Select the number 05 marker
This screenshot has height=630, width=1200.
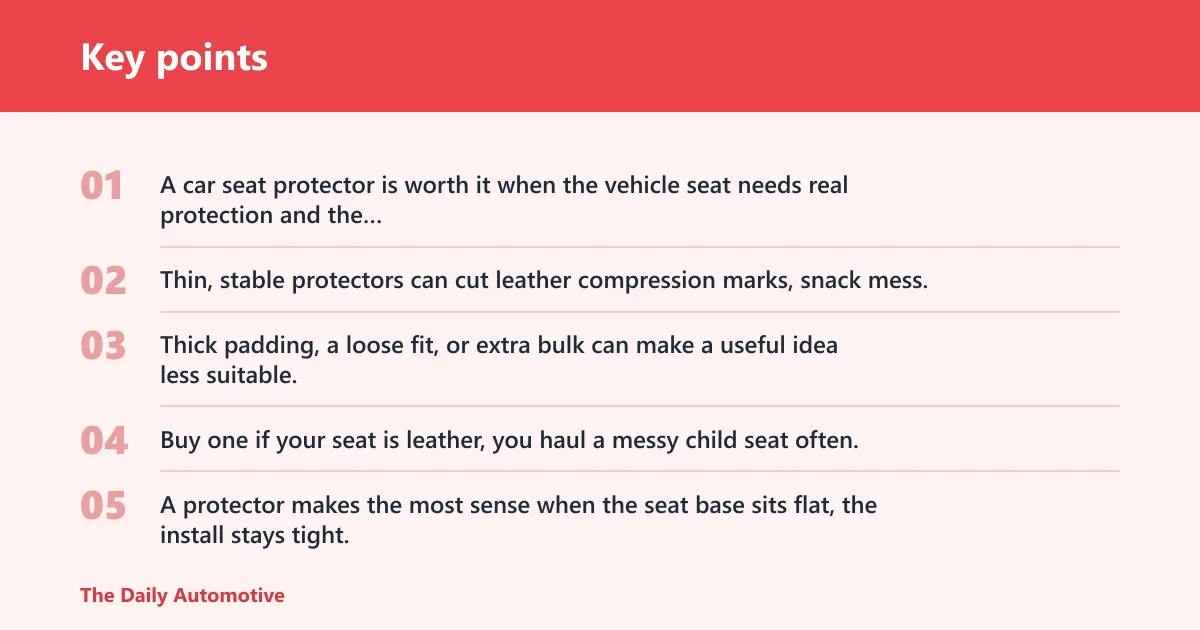(x=103, y=506)
